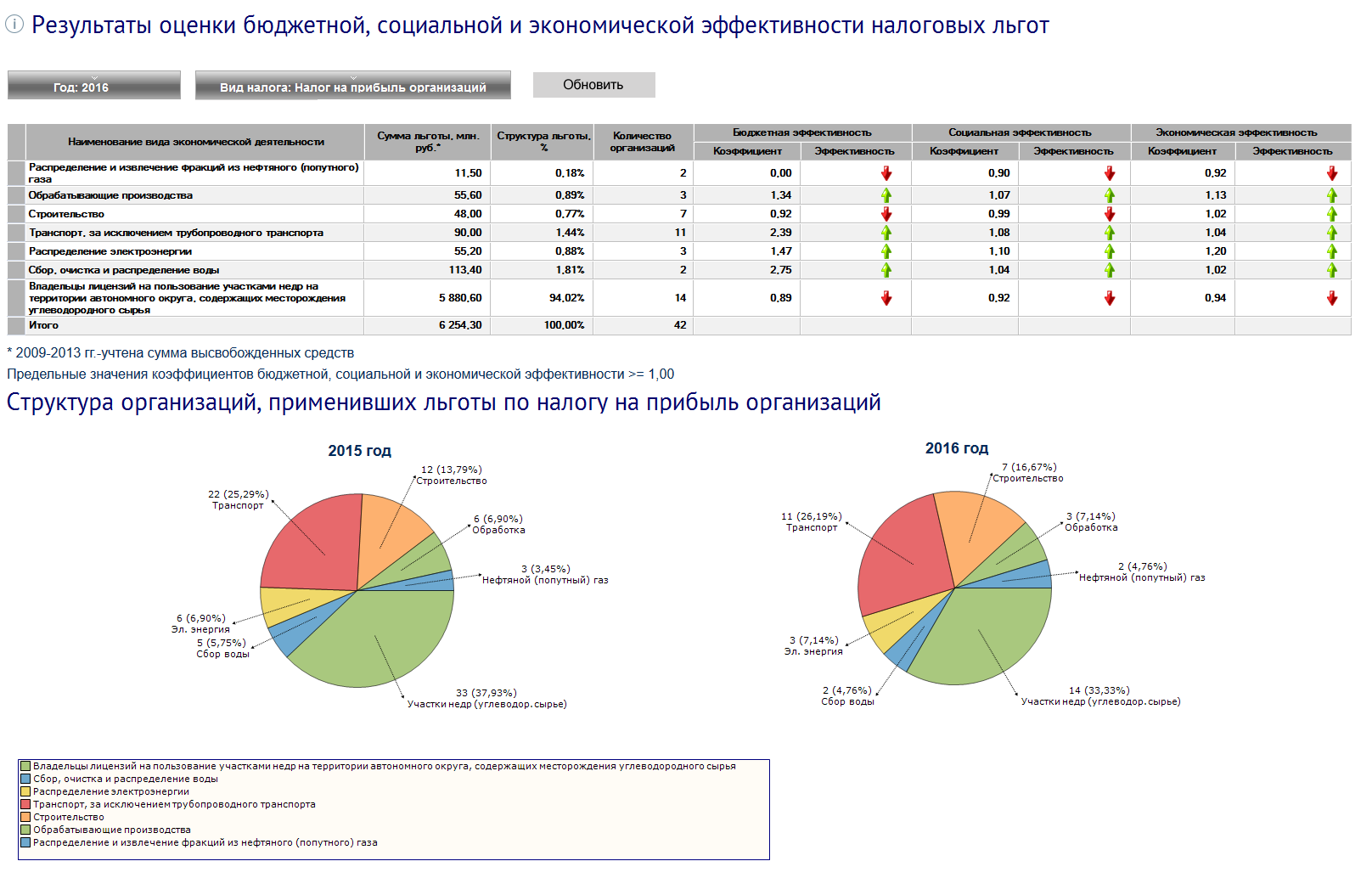Image resolution: width=1372 pixels, height=878 pixels.
Task: Click social efficiency green arrow in Транспорт row
Action: click(x=1109, y=233)
